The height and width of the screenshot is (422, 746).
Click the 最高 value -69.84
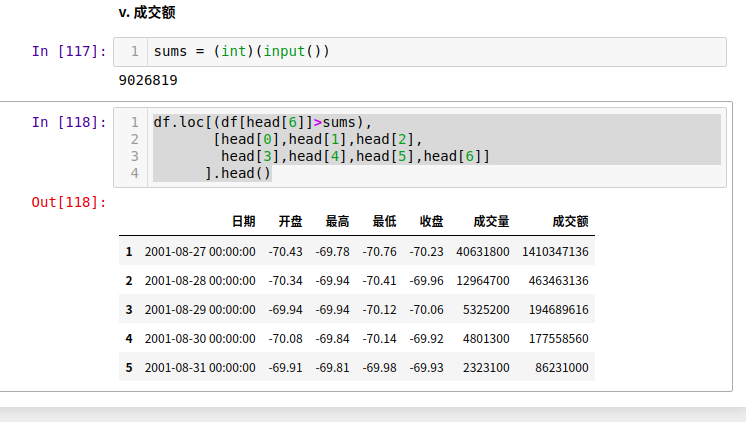(x=333, y=339)
